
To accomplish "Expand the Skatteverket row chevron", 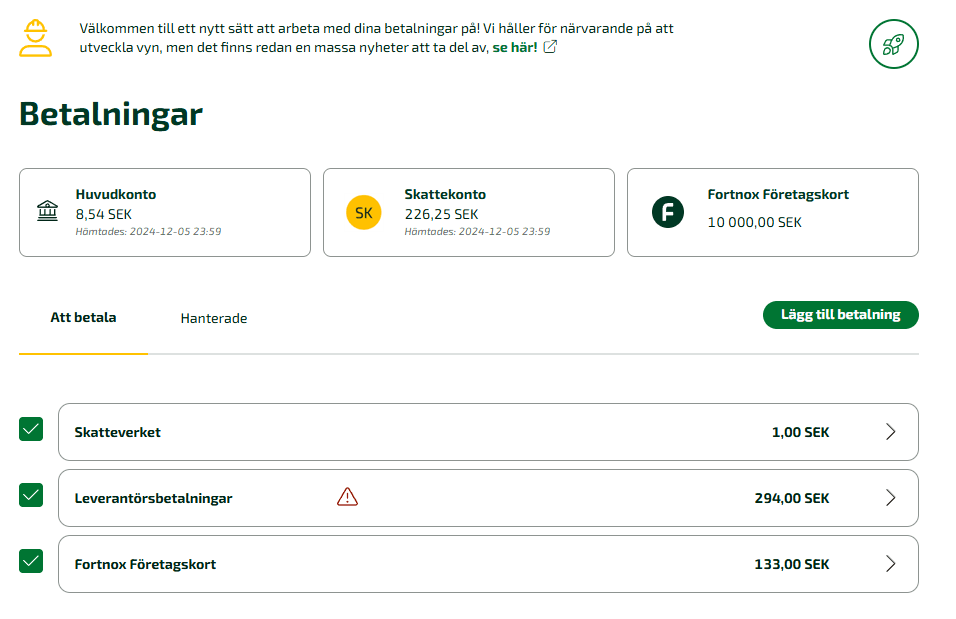I will coord(891,432).
